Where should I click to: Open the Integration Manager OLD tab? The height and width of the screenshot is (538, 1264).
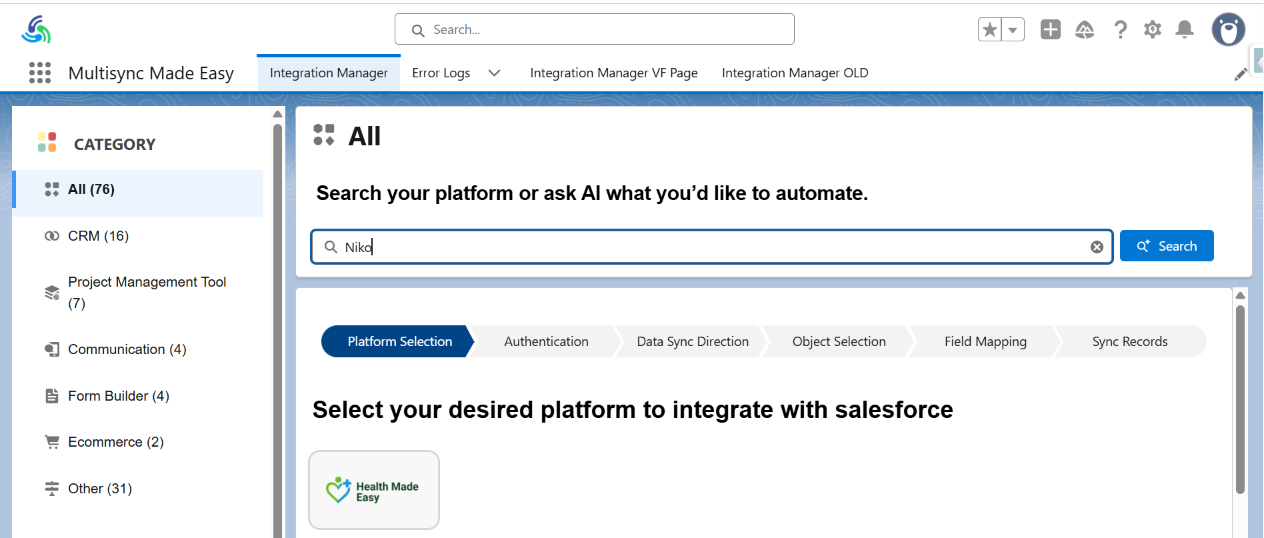tap(795, 73)
